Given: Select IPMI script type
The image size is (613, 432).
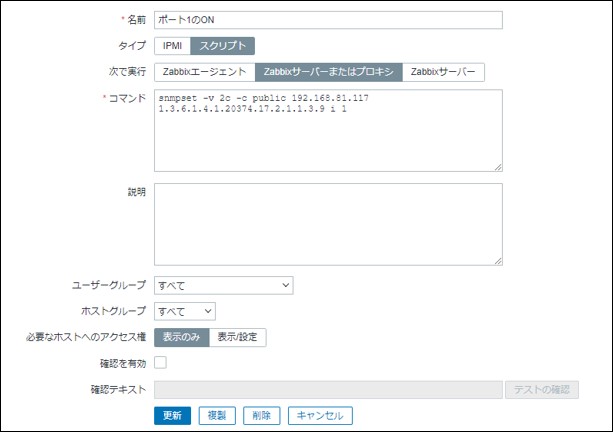Looking at the screenshot, I should pyautogui.click(x=172, y=46).
